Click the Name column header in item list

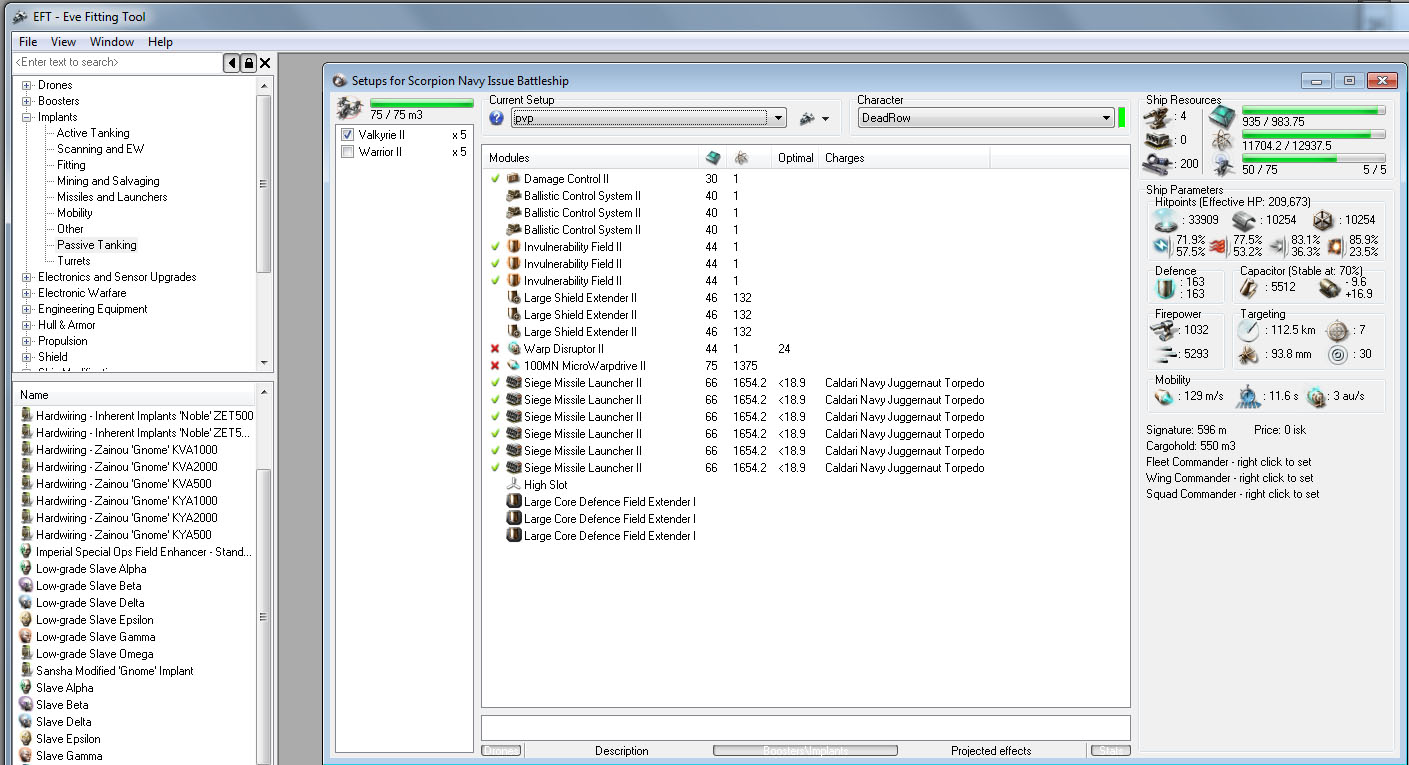(x=135, y=395)
